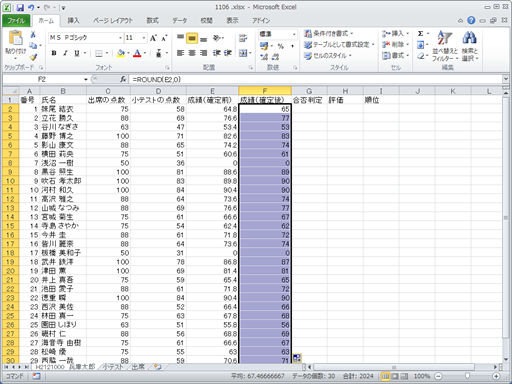The width and height of the screenshot is (512, 384).
Task: Zoom in with the plus button
Action: coord(496,376)
